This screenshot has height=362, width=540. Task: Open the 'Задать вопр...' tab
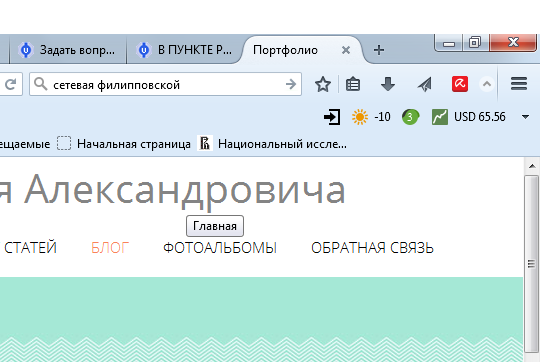point(67,50)
